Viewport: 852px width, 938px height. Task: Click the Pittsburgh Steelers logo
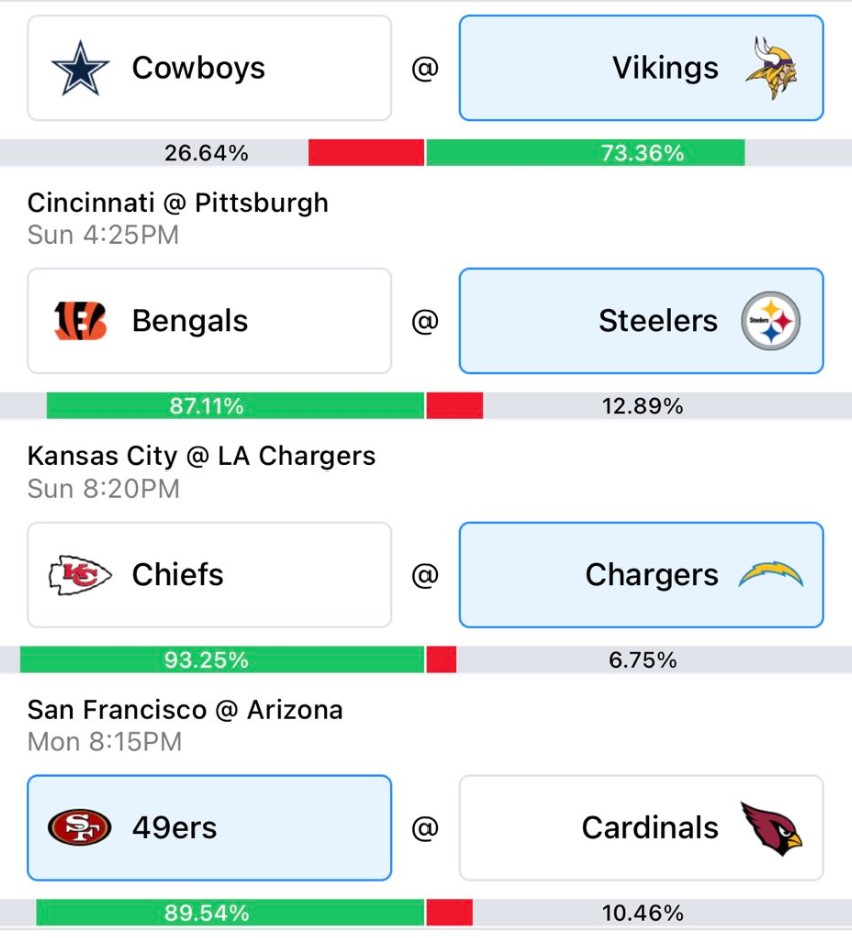pyautogui.click(x=771, y=321)
